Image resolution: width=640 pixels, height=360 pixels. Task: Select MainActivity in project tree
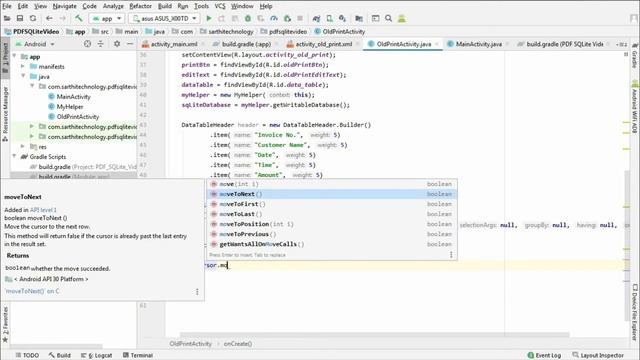[73, 96]
